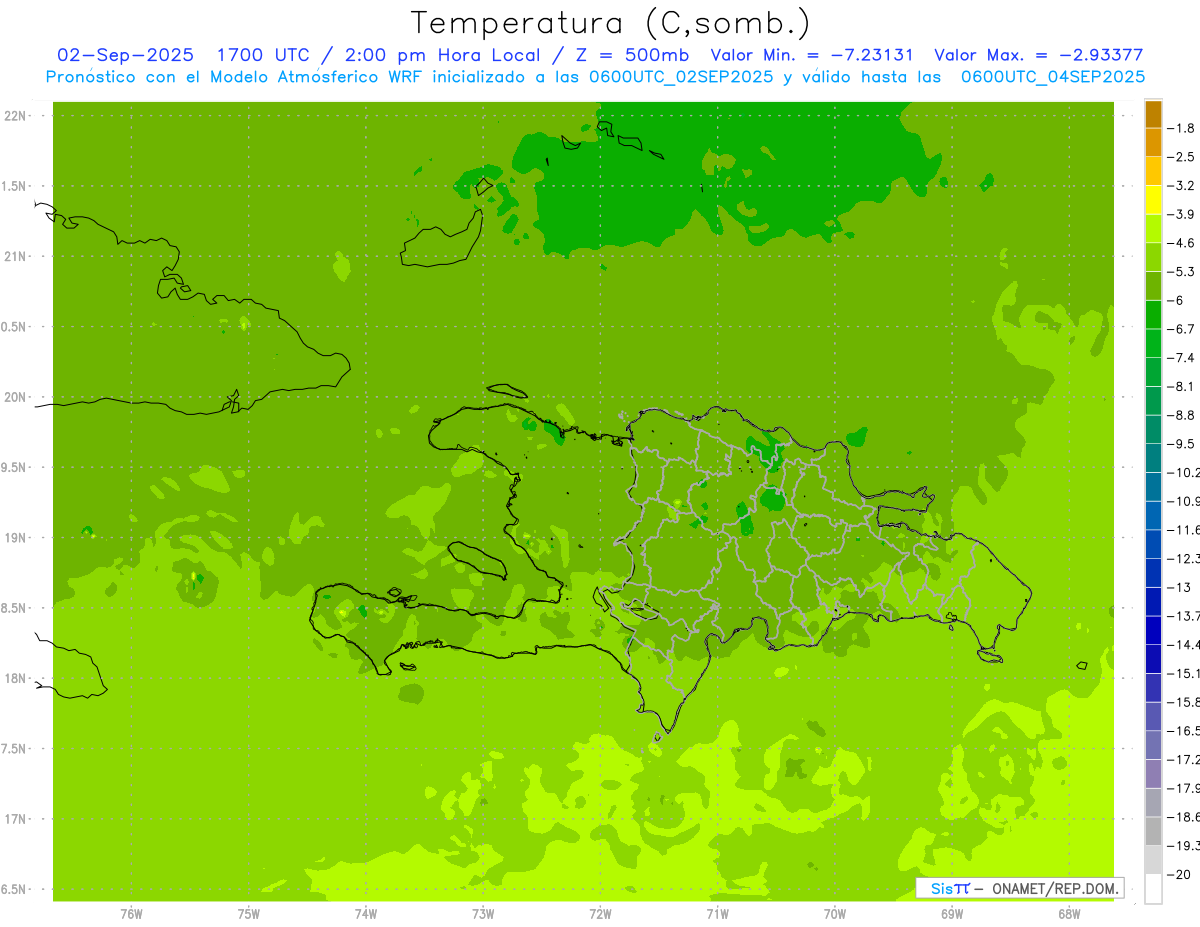Click the "-8.8" colorbar label
Screen dimensions: 1200x927
click(x=1183, y=415)
